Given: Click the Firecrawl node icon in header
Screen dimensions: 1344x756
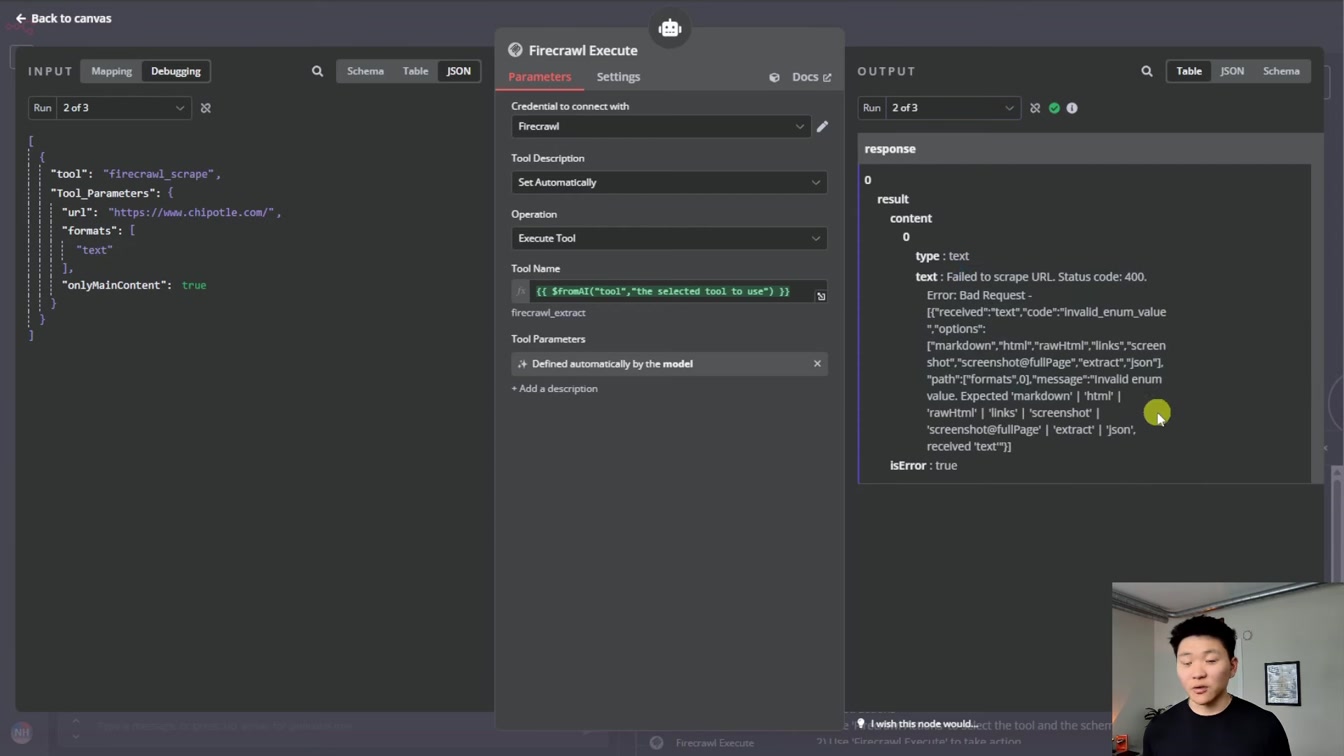Looking at the screenshot, I should click(x=515, y=50).
